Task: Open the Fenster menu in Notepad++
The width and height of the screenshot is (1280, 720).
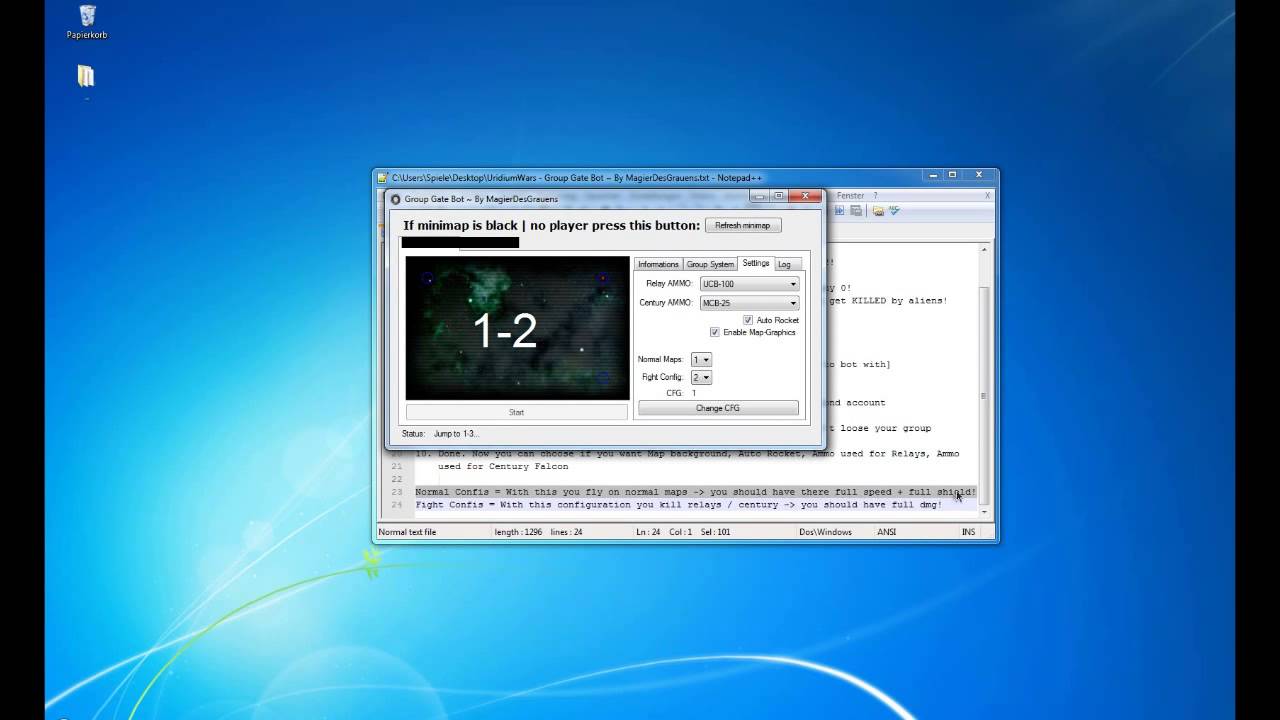Action: tap(851, 196)
